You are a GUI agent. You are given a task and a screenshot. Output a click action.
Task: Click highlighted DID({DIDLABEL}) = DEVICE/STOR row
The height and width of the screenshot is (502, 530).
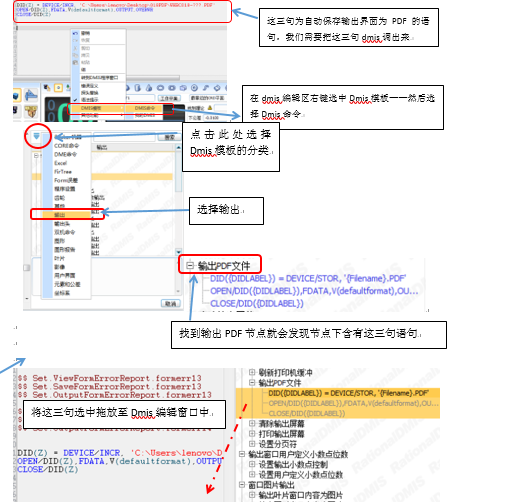(348, 393)
